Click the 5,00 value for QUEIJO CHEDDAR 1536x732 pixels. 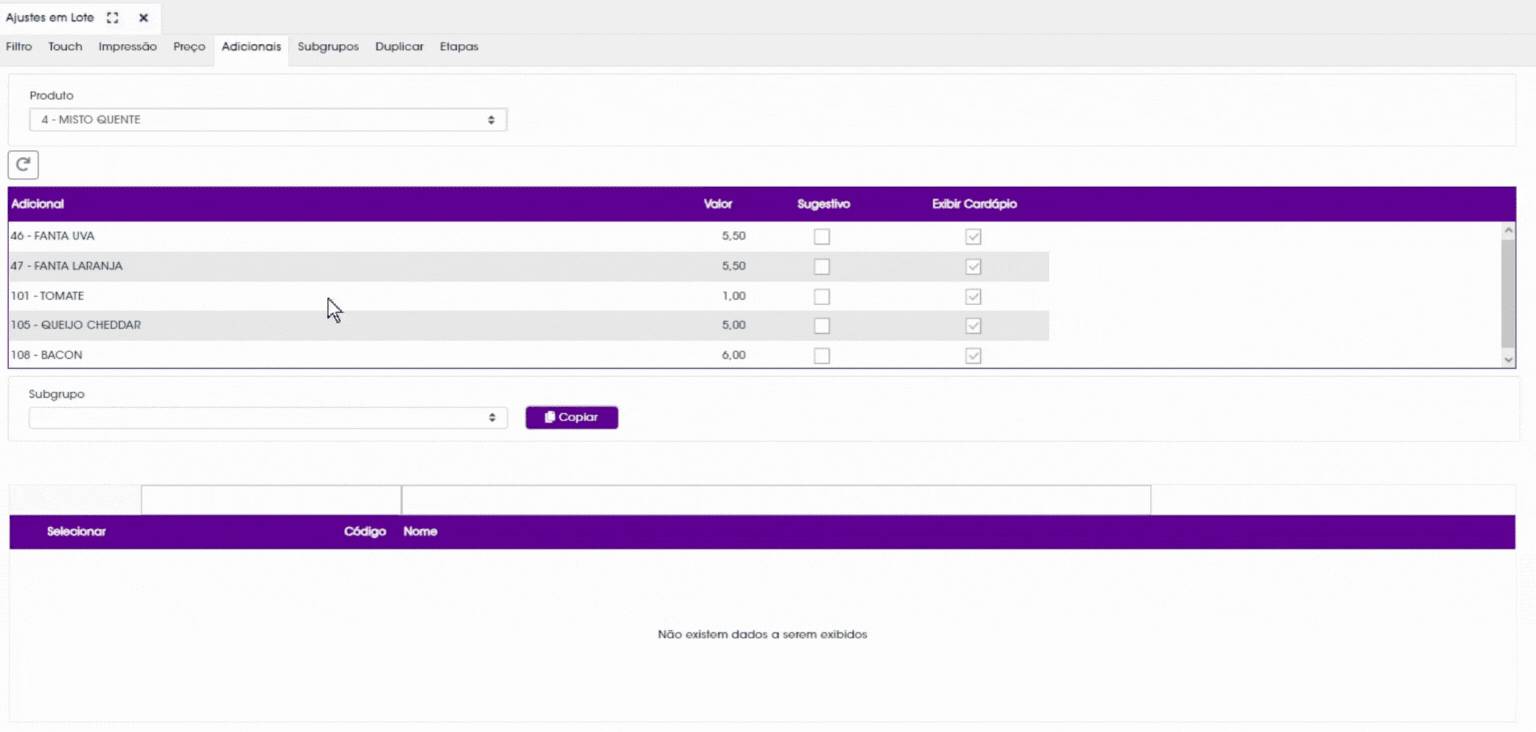click(x=733, y=325)
